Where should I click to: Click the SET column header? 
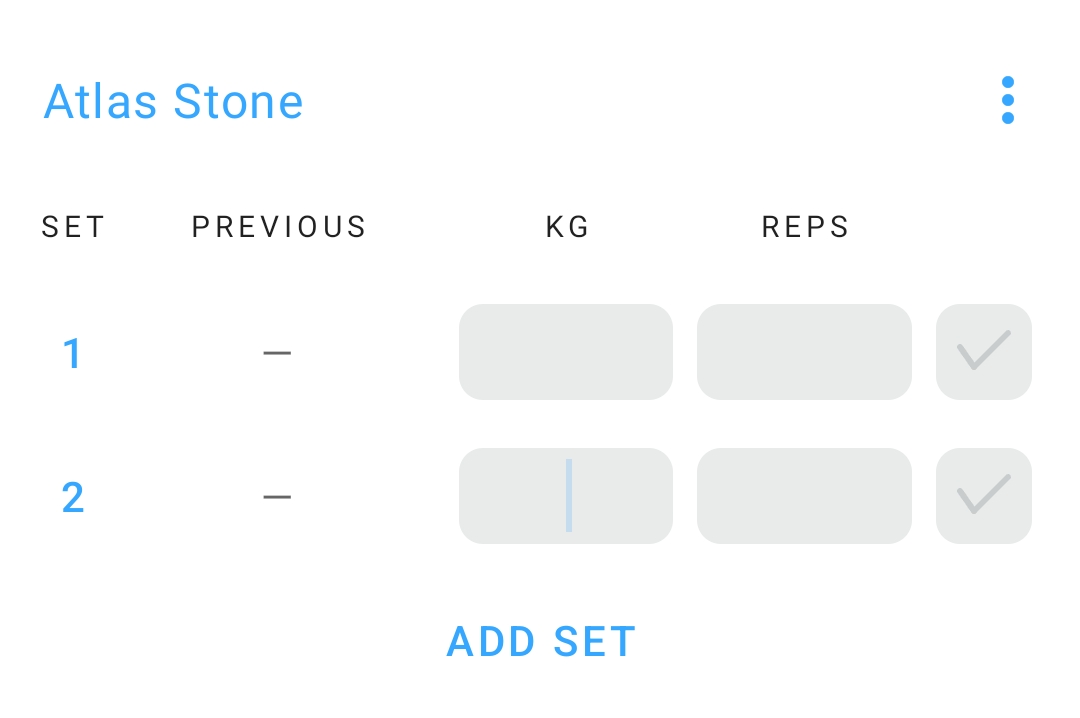(x=73, y=228)
